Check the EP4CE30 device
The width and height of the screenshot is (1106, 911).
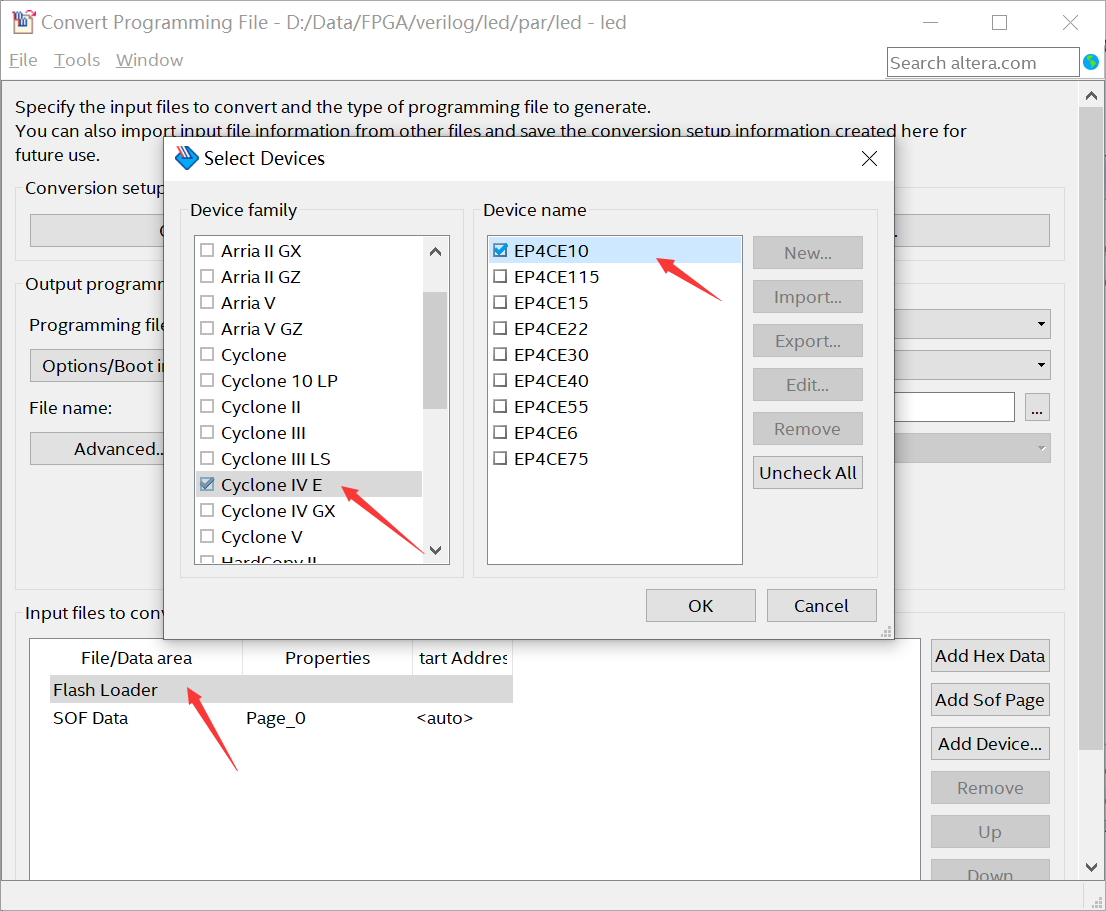[x=500, y=355]
